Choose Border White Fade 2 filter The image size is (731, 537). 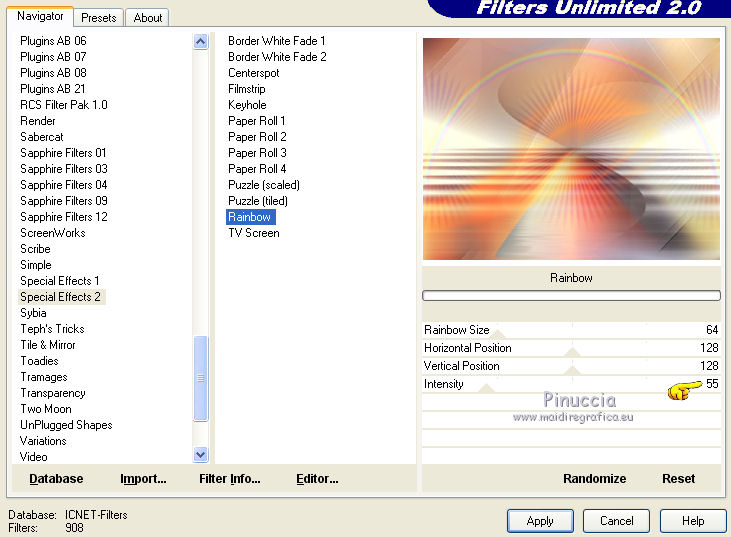point(277,57)
